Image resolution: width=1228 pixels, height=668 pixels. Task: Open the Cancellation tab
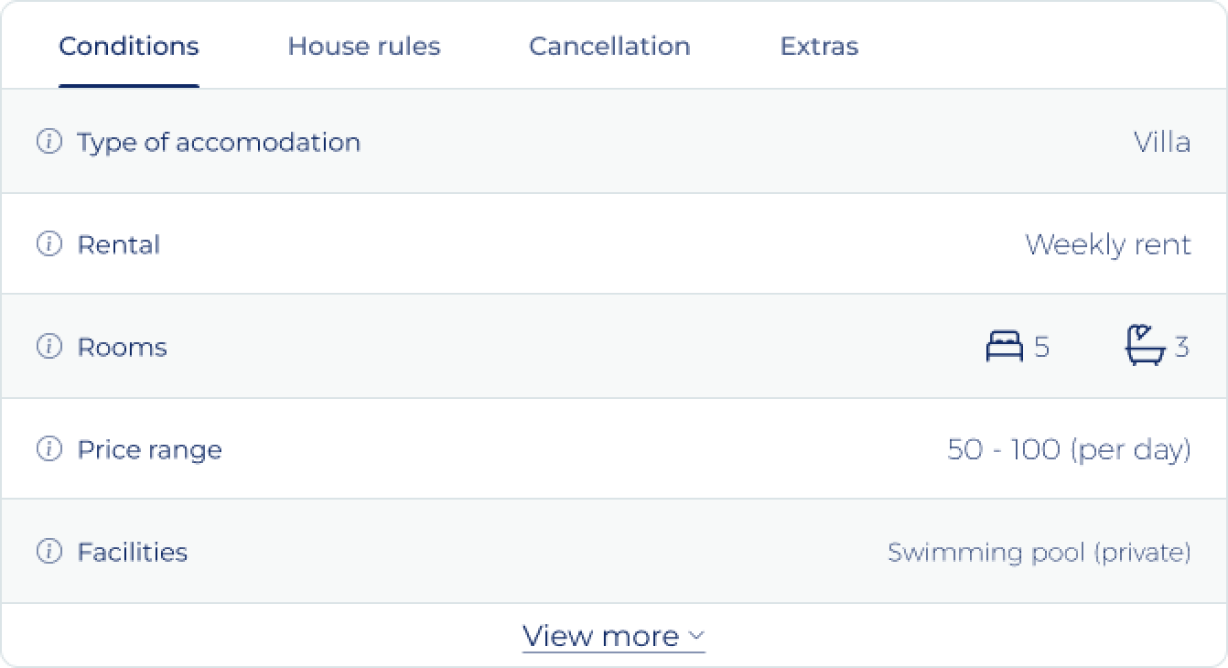coord(609,46)
